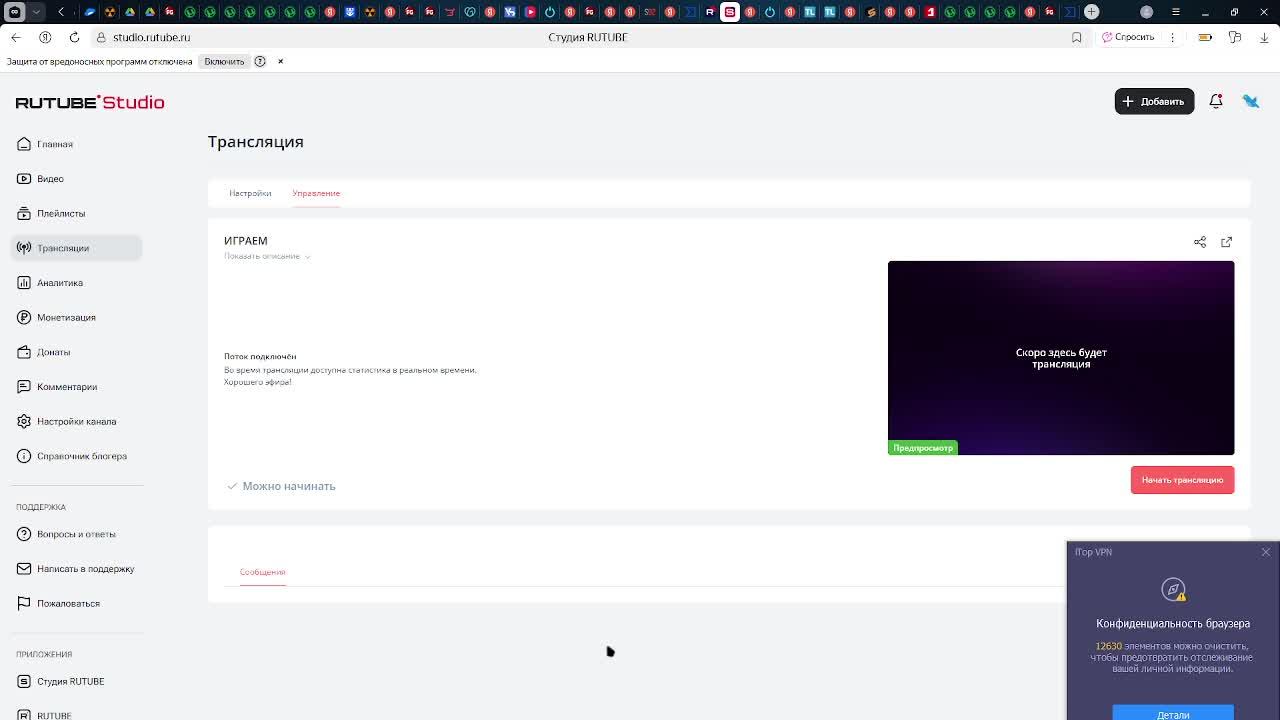Dismiss the malware protection bar

(280, 61)
